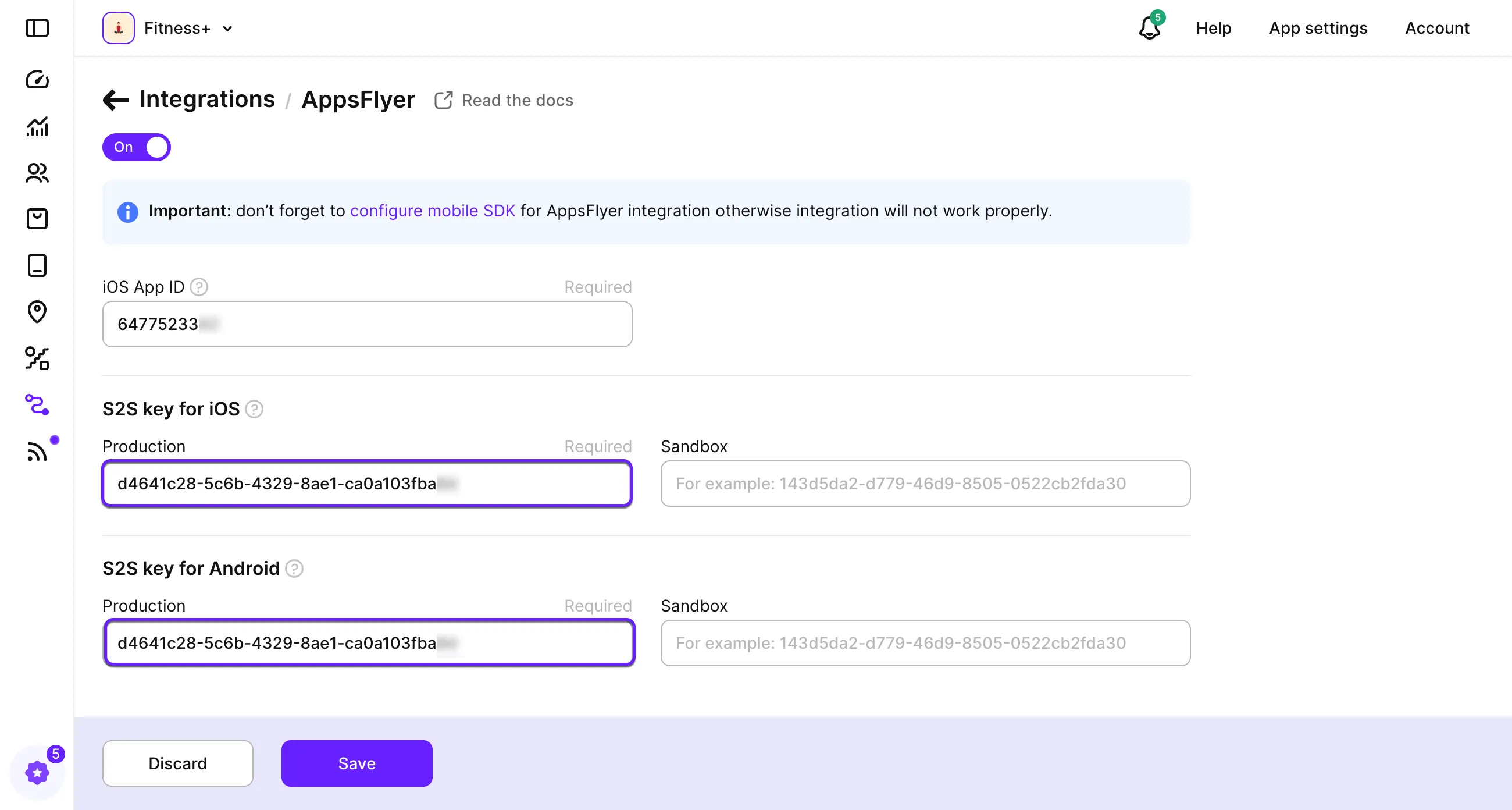The width and height of the screenshot is (1512, 810).
Task: Open the event feed icon
Action: [37, 452]
